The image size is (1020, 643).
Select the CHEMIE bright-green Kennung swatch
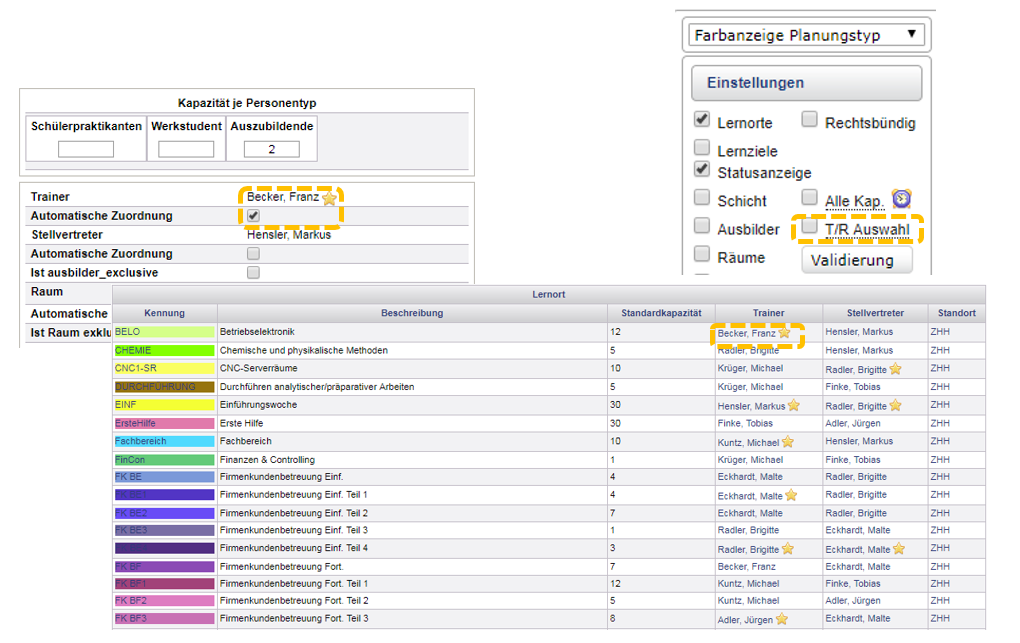point(164,350)
